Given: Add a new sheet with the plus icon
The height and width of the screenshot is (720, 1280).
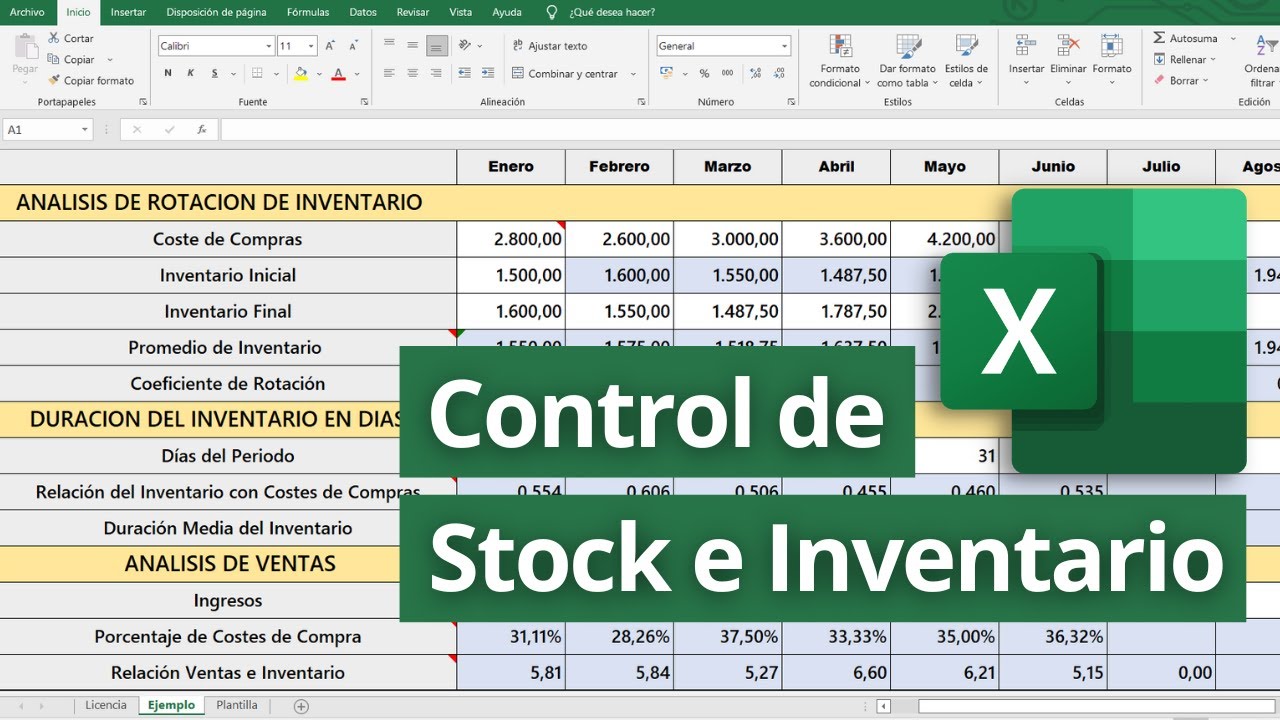Looking at the screenshot, I should (x=301, y=706).
